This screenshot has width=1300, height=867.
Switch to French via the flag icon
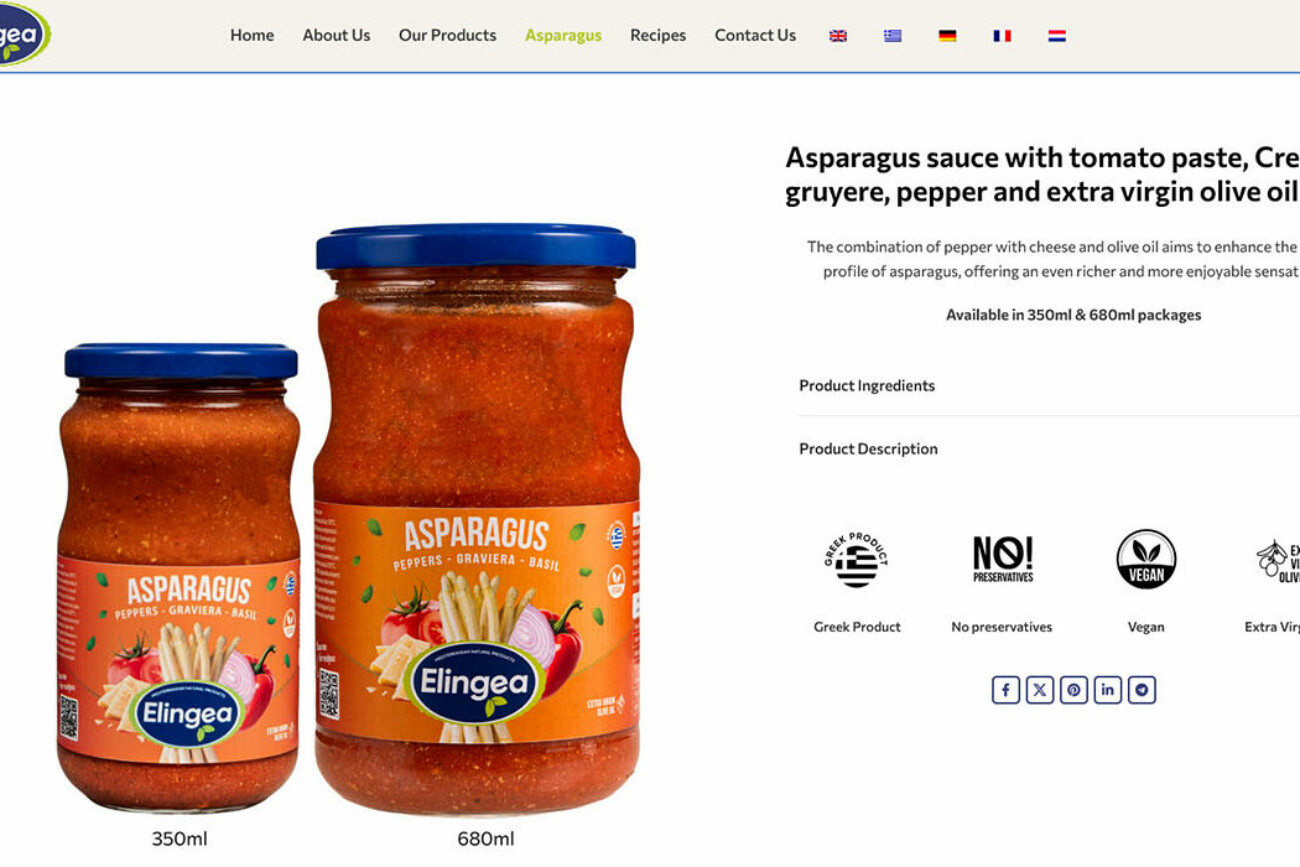click(x=1002, y=36)
